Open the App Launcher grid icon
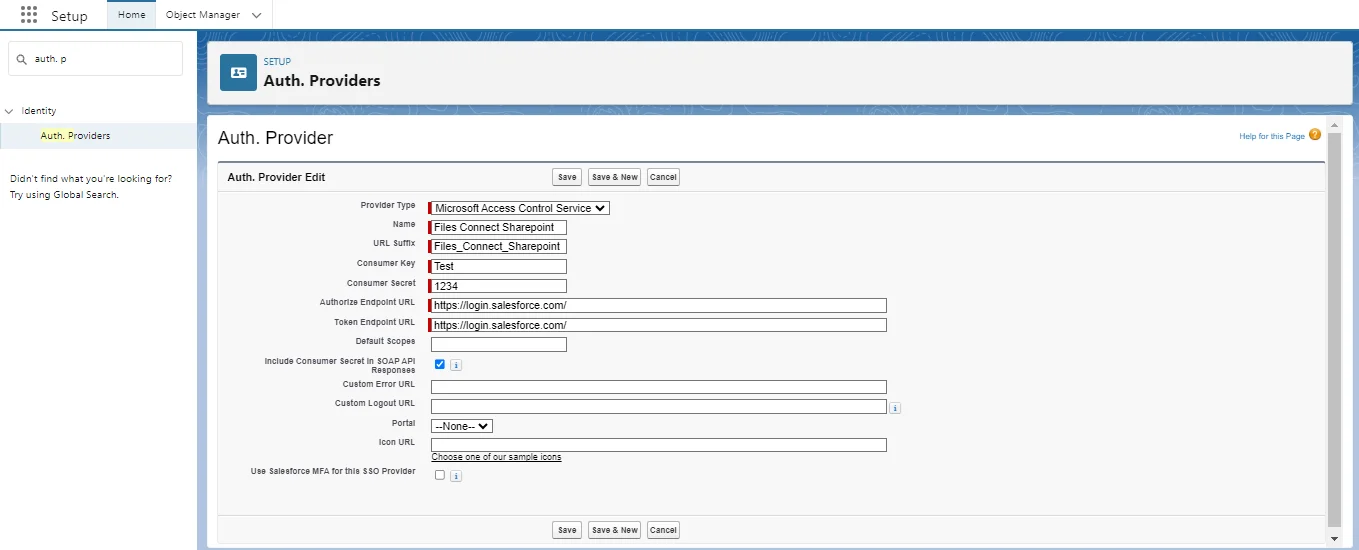Viewport: 1359px width, 550px height. coord(29,15)
